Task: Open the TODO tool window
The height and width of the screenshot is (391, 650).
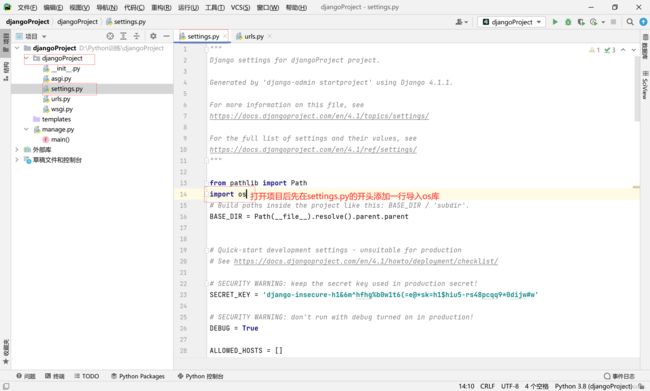Action: point(87,376)
